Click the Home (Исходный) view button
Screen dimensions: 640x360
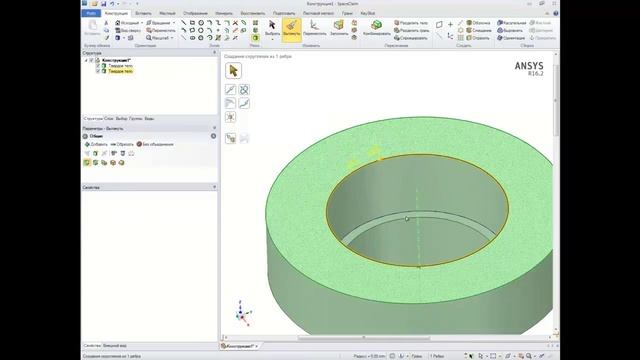point(127,23)
